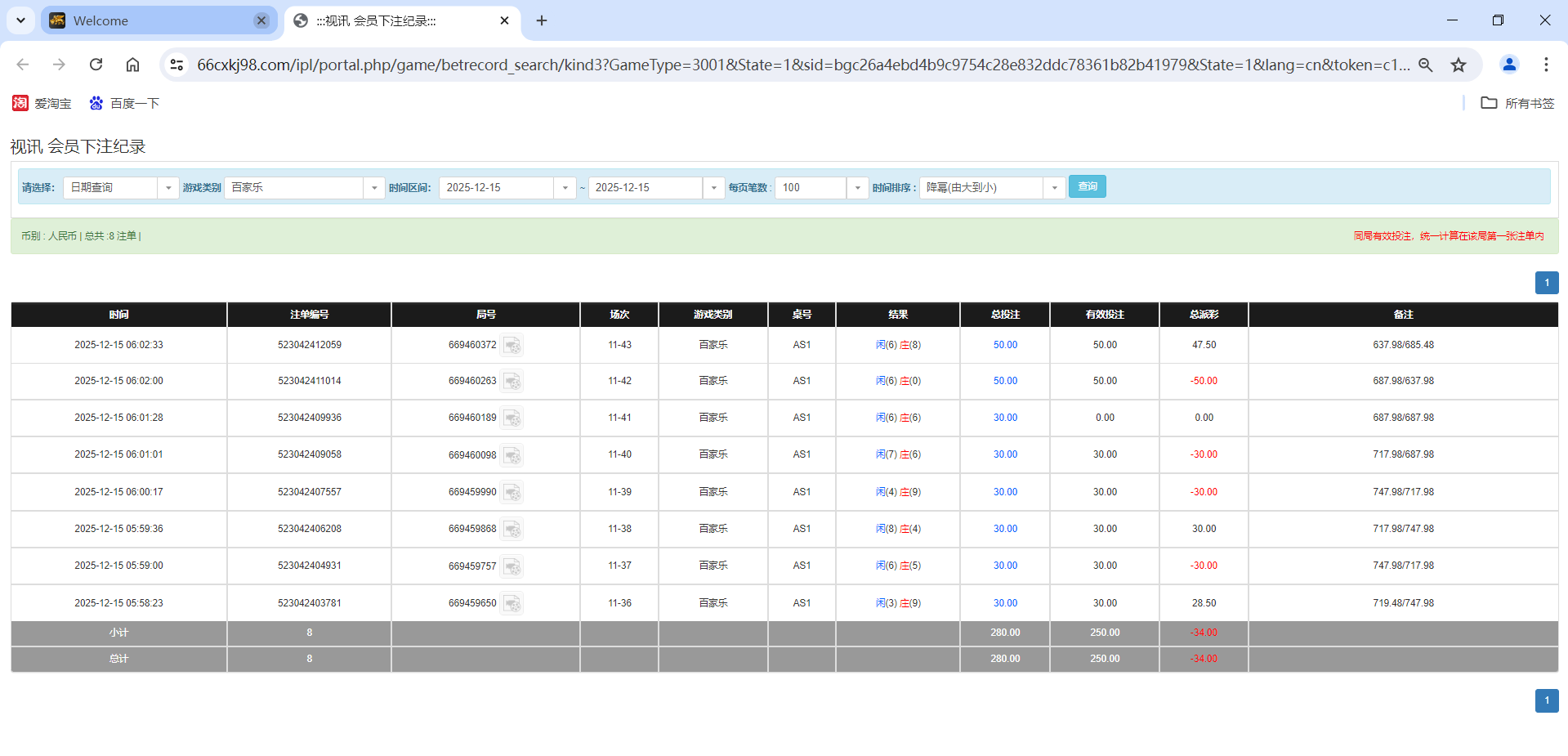Open the 游戏类别 百家乐 dropdown
This screenshot has height=756, width=1568.
[374, 187]
